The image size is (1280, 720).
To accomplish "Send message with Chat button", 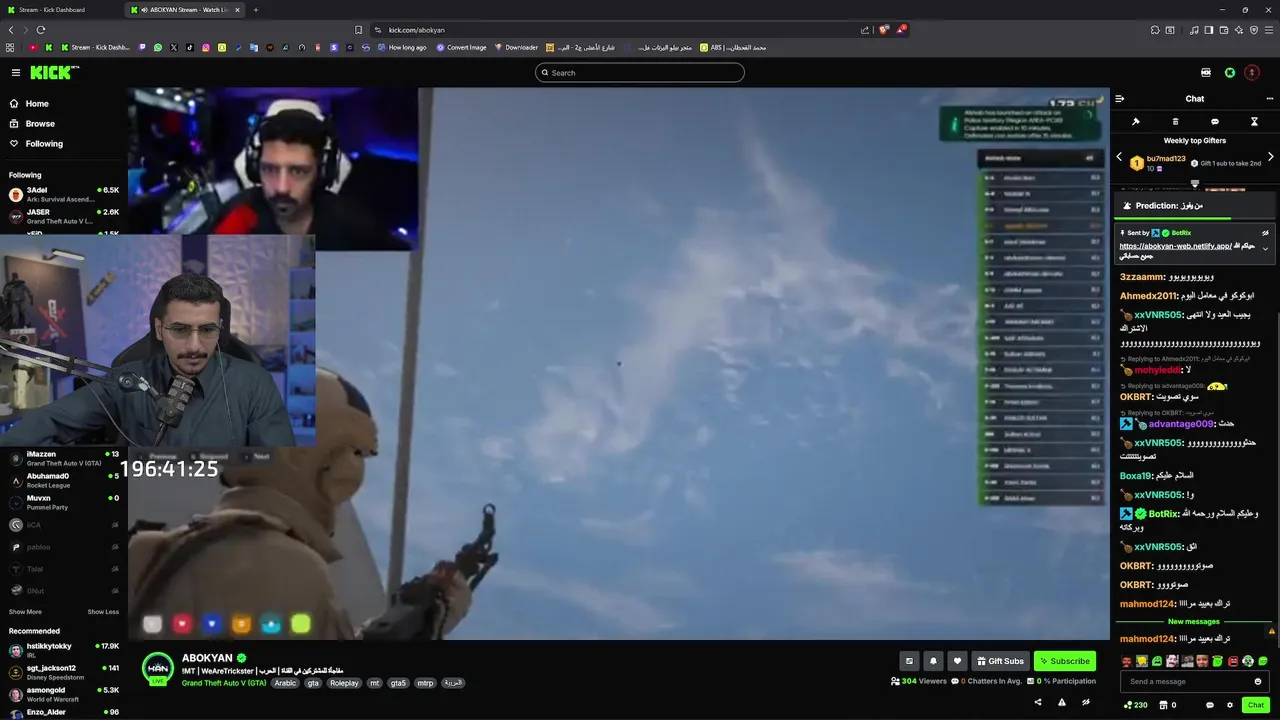I will click(x=1256, y=705).
